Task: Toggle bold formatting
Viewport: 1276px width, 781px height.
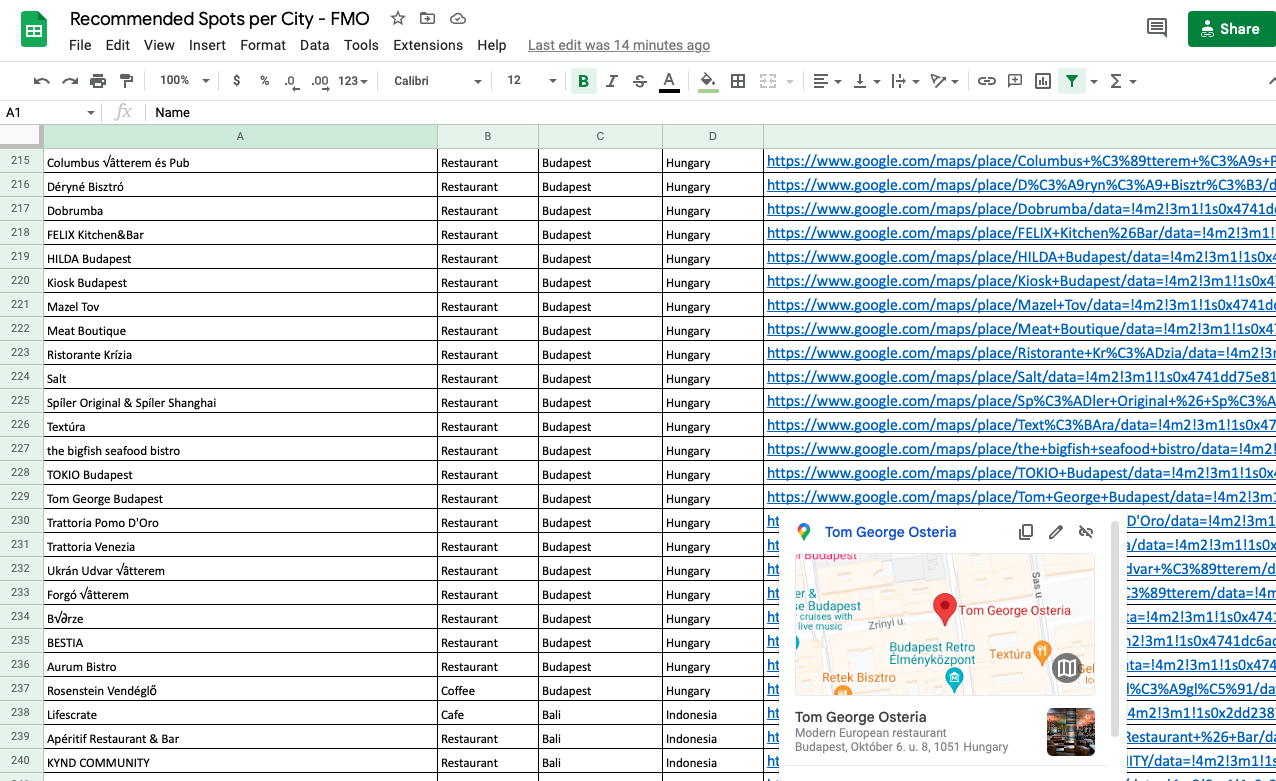Action: [583, 81]
